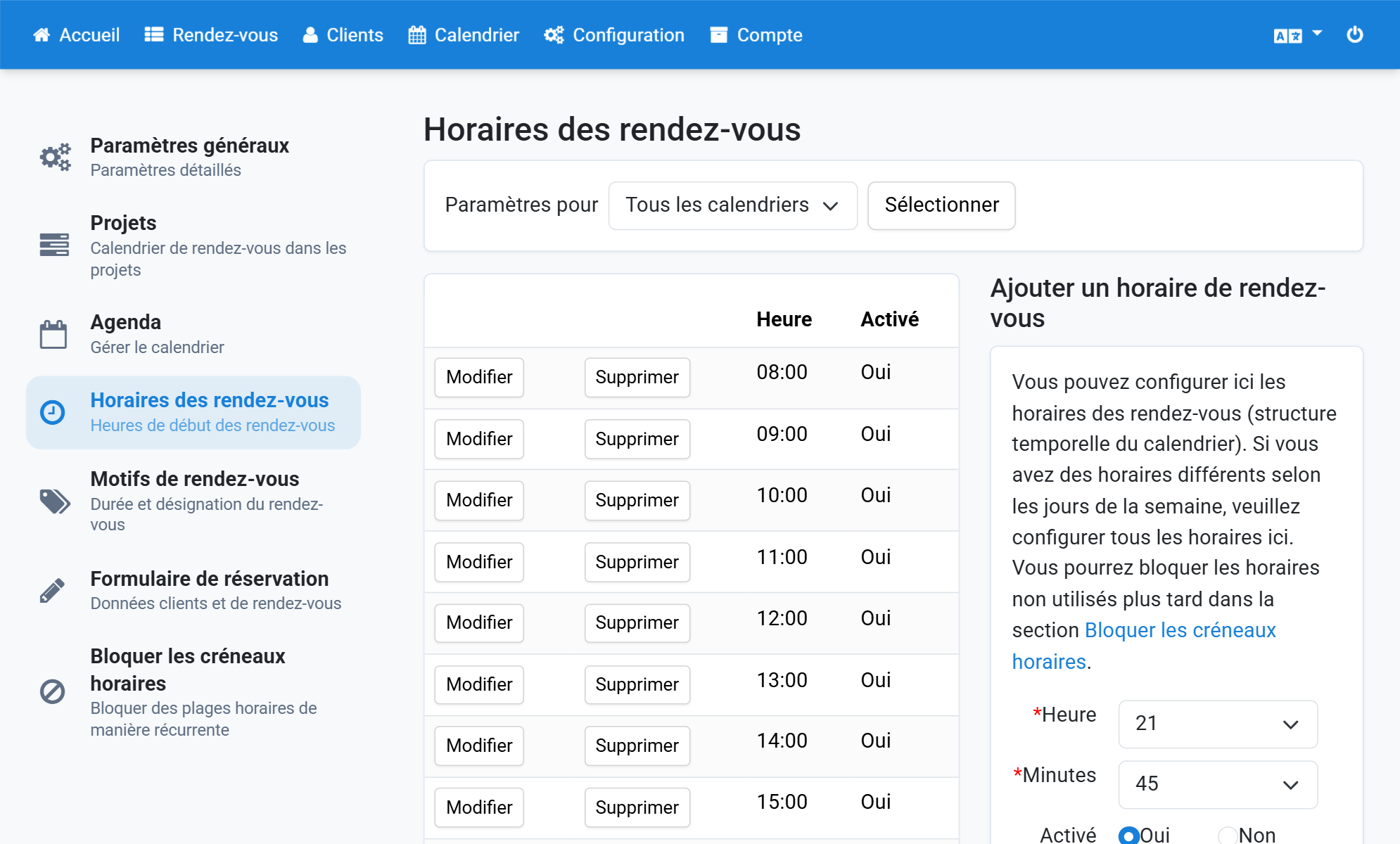Open the Minutes dropdown showing 45
This screenshot has height=844, width=1400.
pyautogui.click(x=1218, y=784)
